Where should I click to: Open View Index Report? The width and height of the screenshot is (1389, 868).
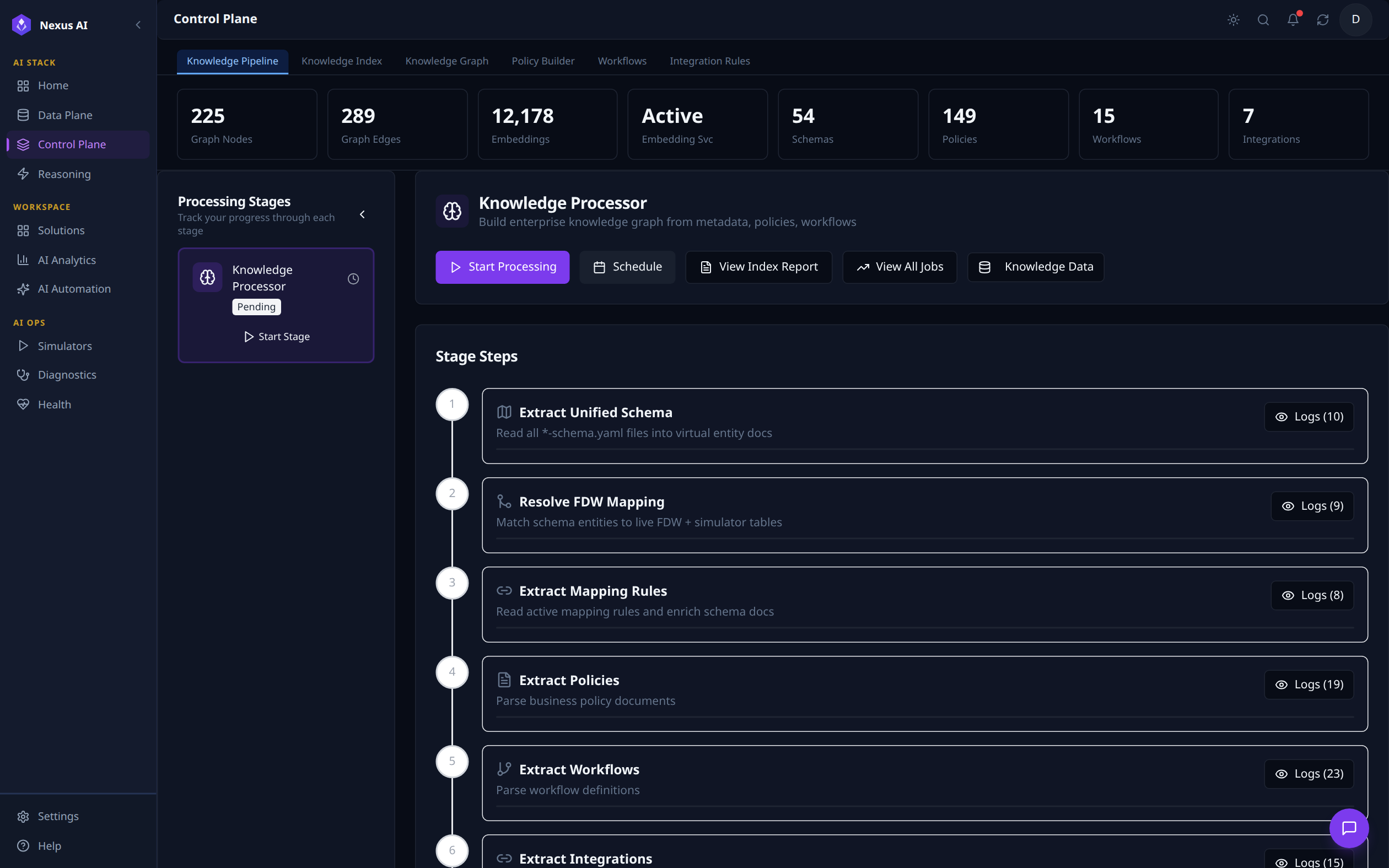tap(759, 267)
